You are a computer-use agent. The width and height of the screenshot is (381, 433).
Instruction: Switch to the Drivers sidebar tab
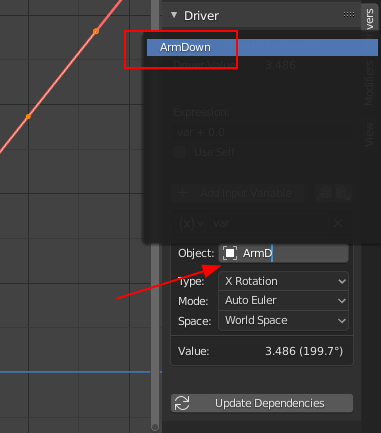(x=369, y=18)
